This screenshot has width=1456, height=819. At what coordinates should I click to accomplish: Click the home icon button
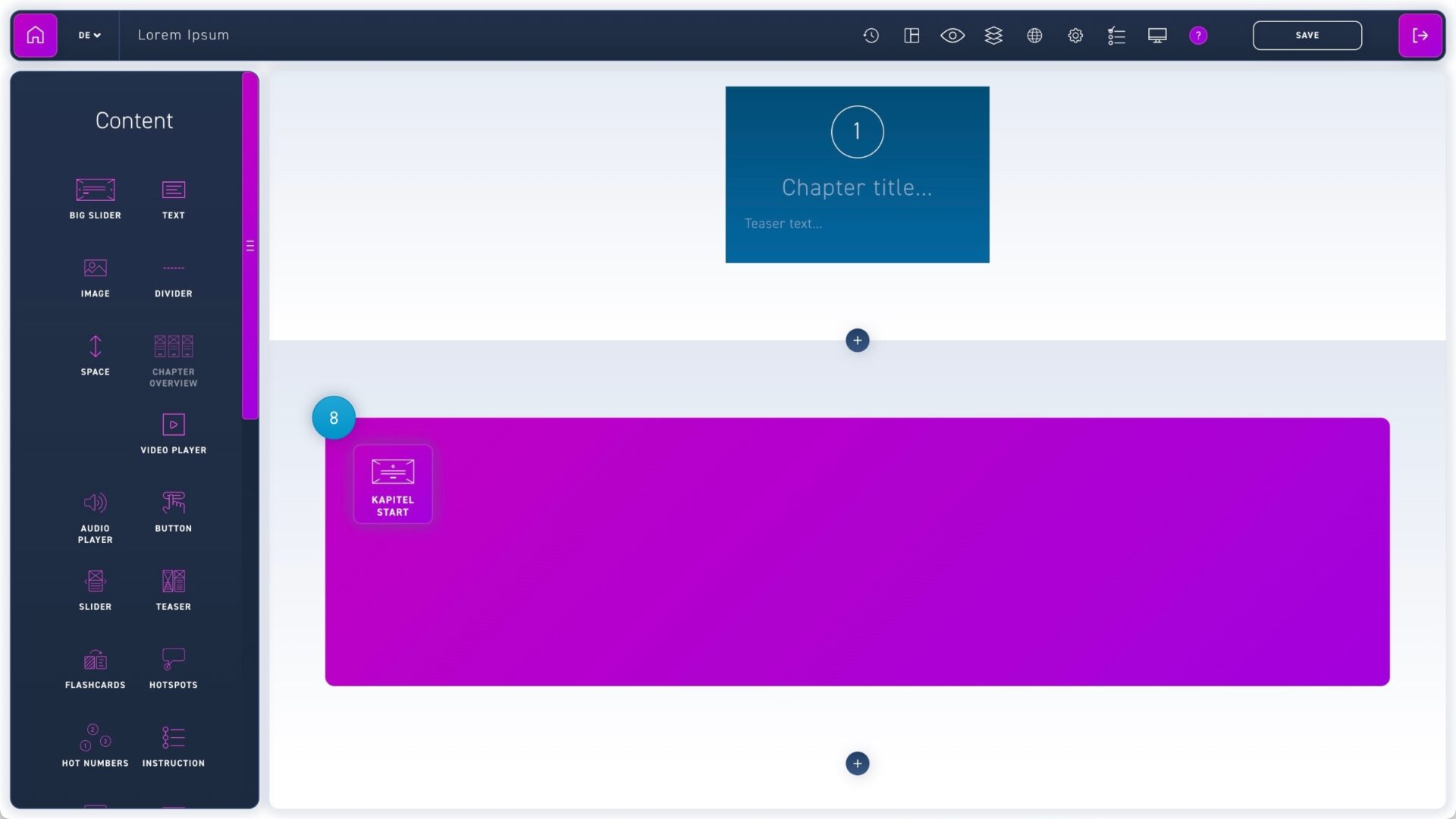pos(35,36)
